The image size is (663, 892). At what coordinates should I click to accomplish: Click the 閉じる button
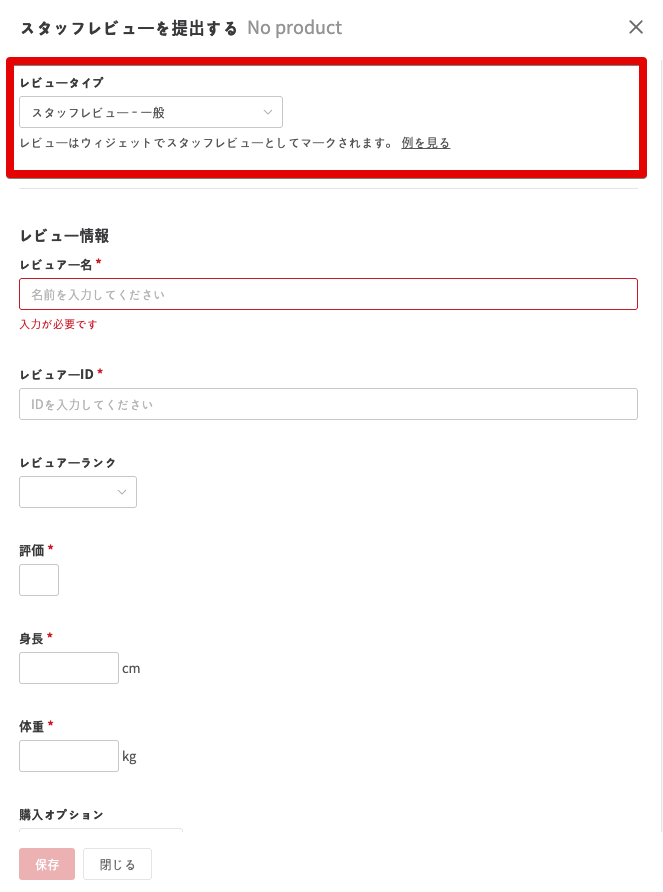tap(117, 864)
